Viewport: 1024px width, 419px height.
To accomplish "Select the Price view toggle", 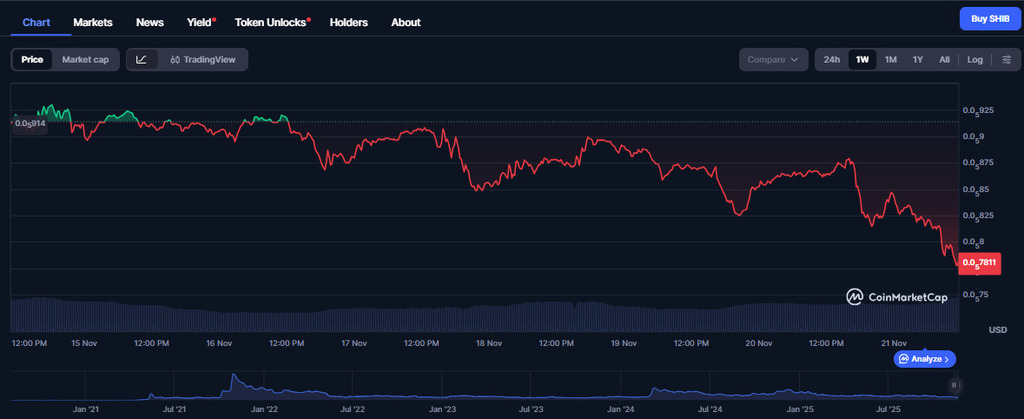I will [x=32, y=60].
